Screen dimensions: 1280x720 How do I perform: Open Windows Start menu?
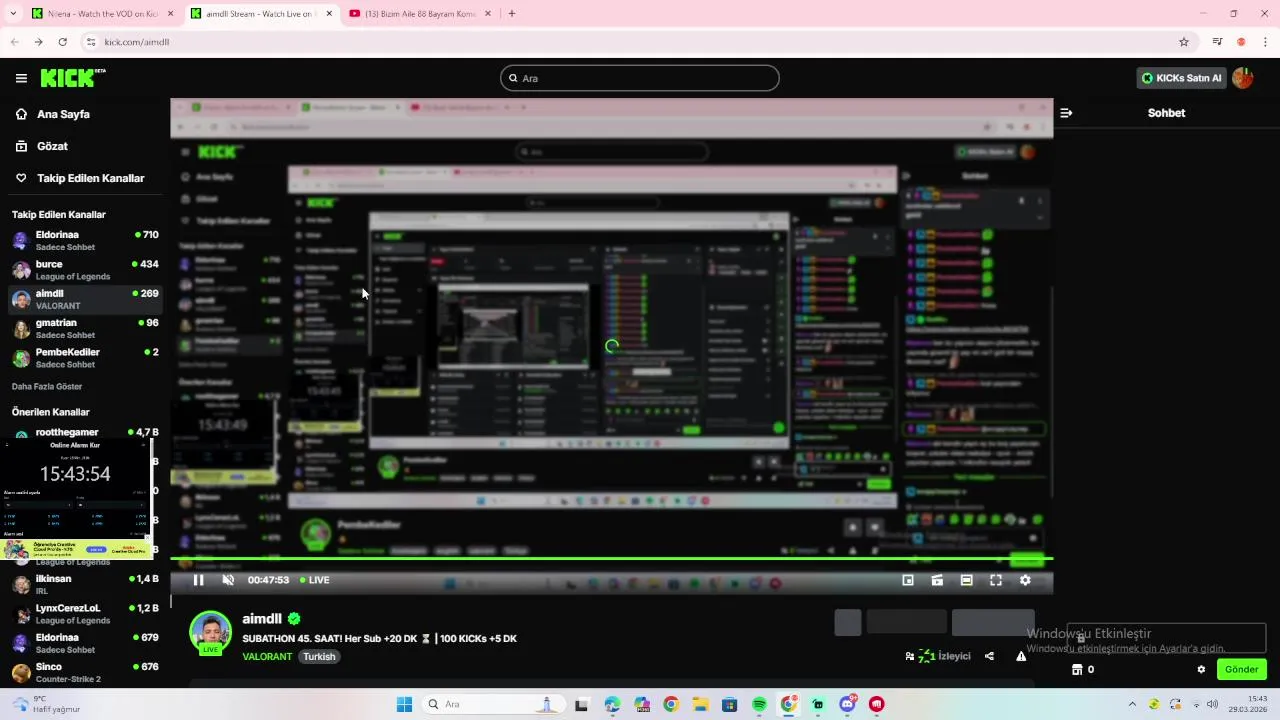[404, 704]
